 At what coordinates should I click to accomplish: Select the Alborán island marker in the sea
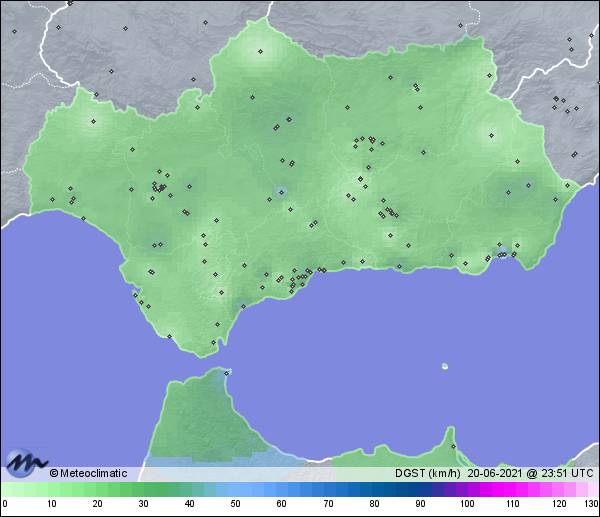(x=444, y=366)
